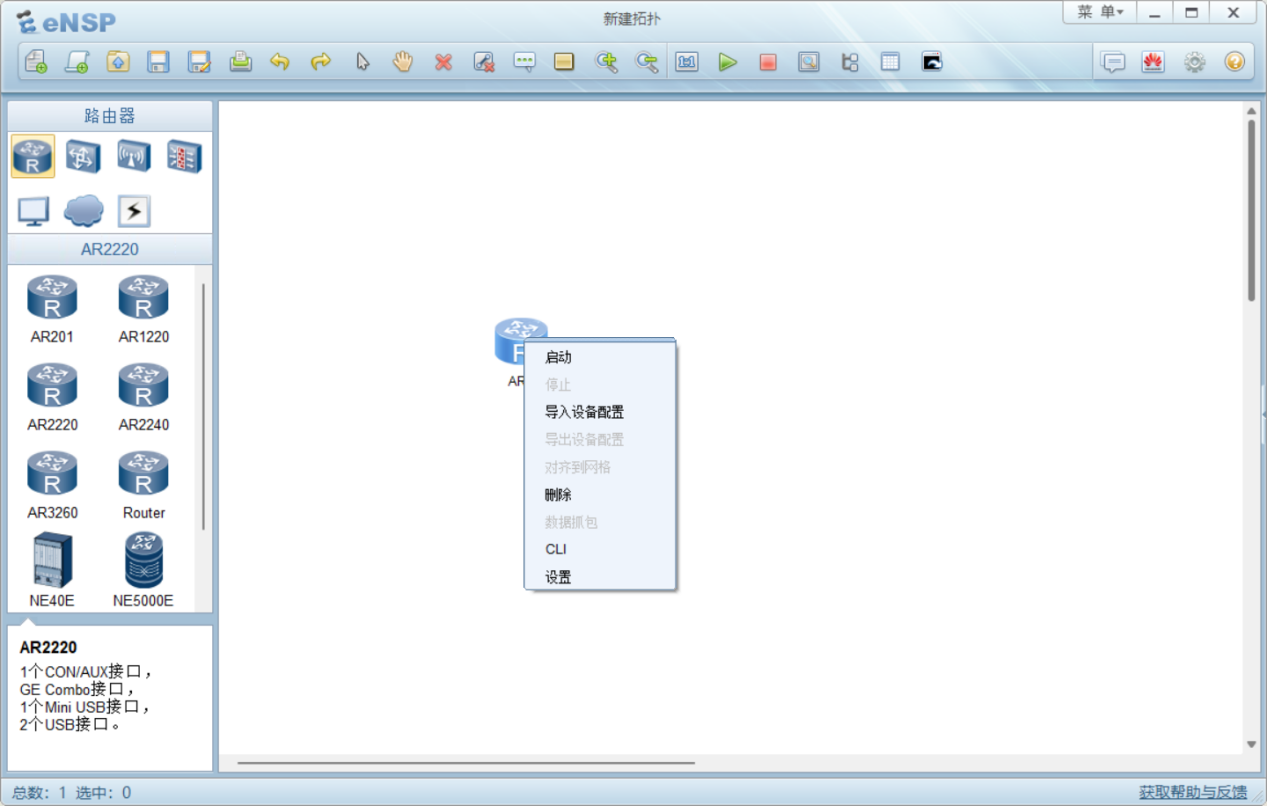Select the router device category icon
The width and height of the screenshot is (1267, 806).
33,156
